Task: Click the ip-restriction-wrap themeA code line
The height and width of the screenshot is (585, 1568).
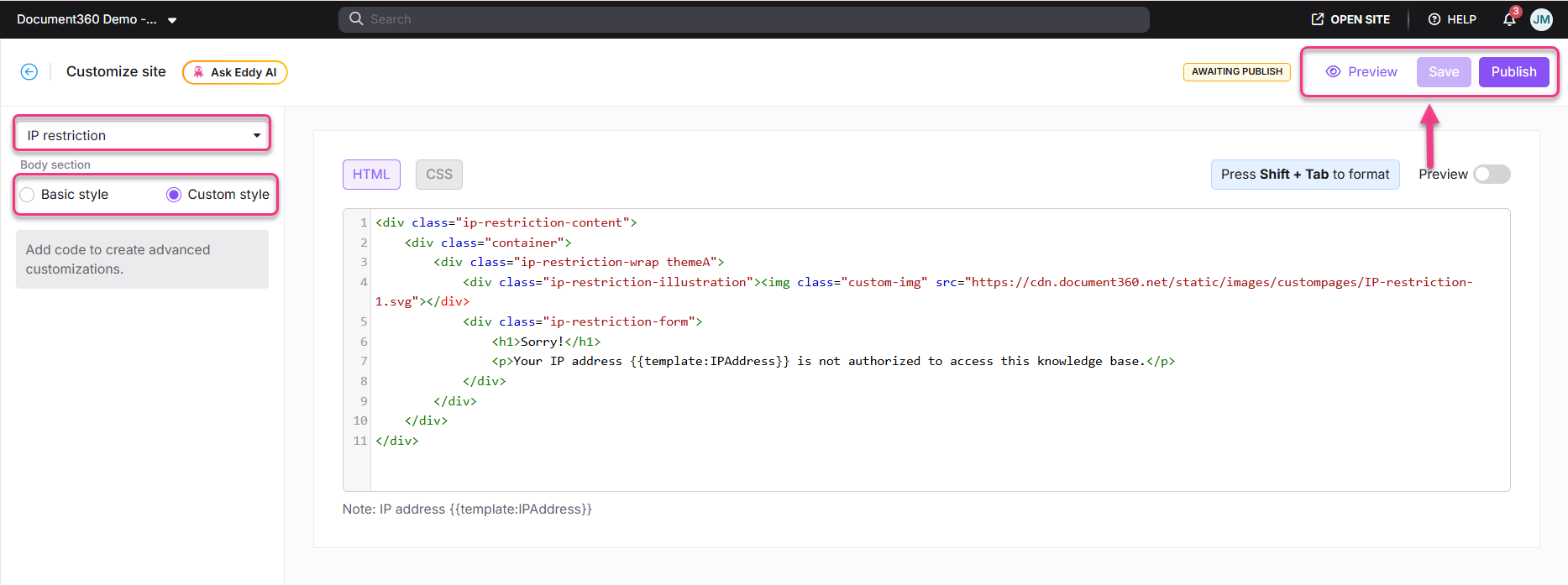Action: pos(579,262)
